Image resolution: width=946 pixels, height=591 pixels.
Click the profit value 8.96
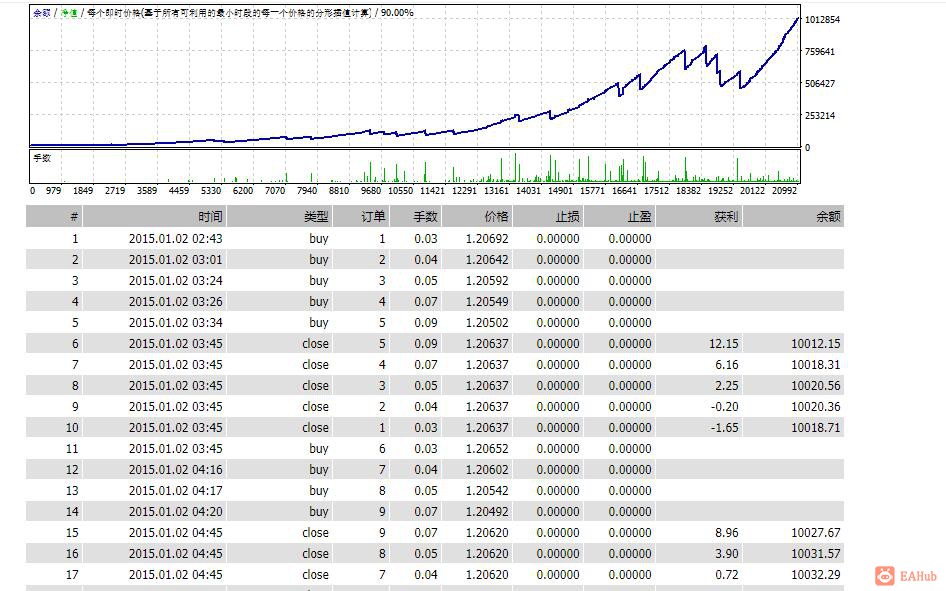click(x=726, y=533)
